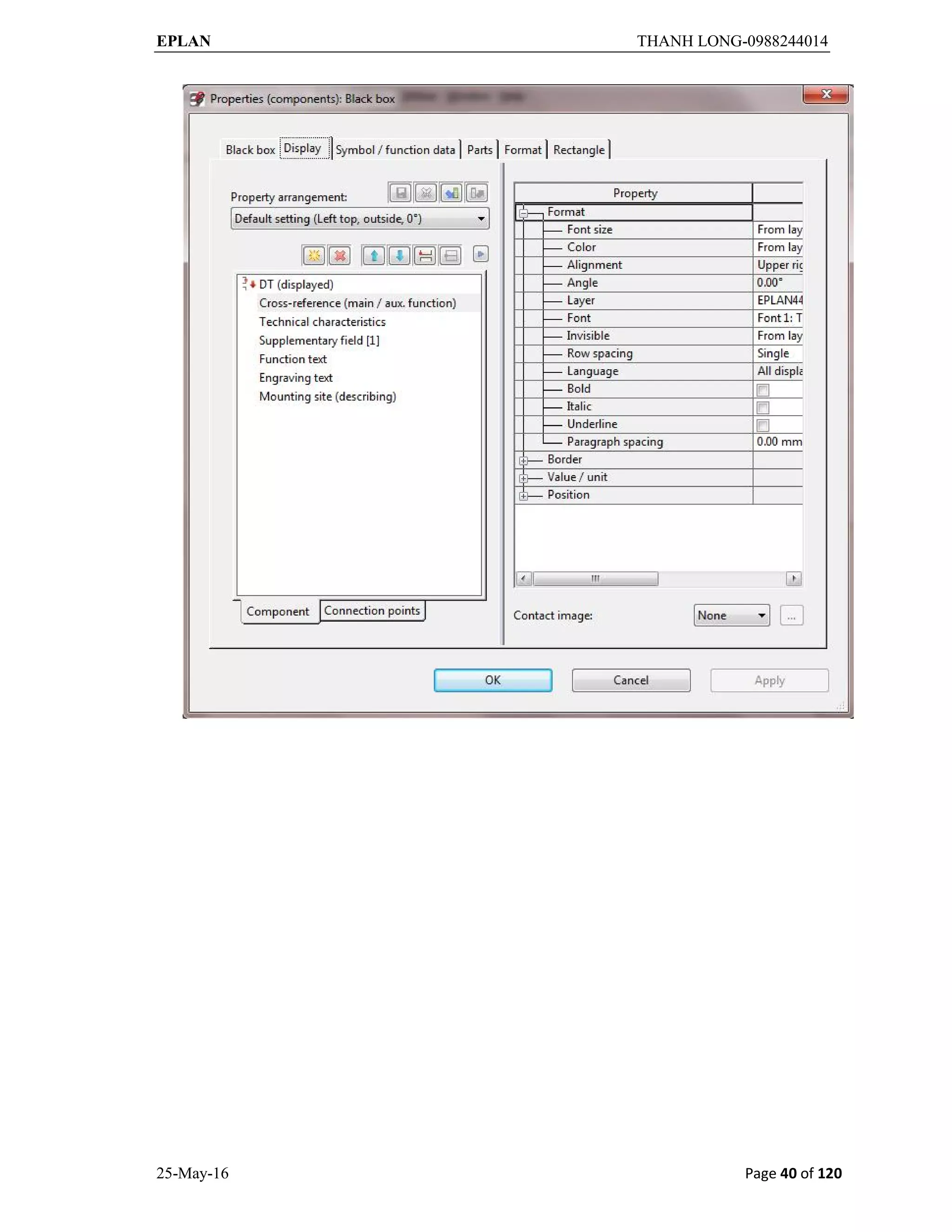Expand the Border tree node
Image resolution: width=952 pixels, height=1232 pixels.
tap(523, 460)
